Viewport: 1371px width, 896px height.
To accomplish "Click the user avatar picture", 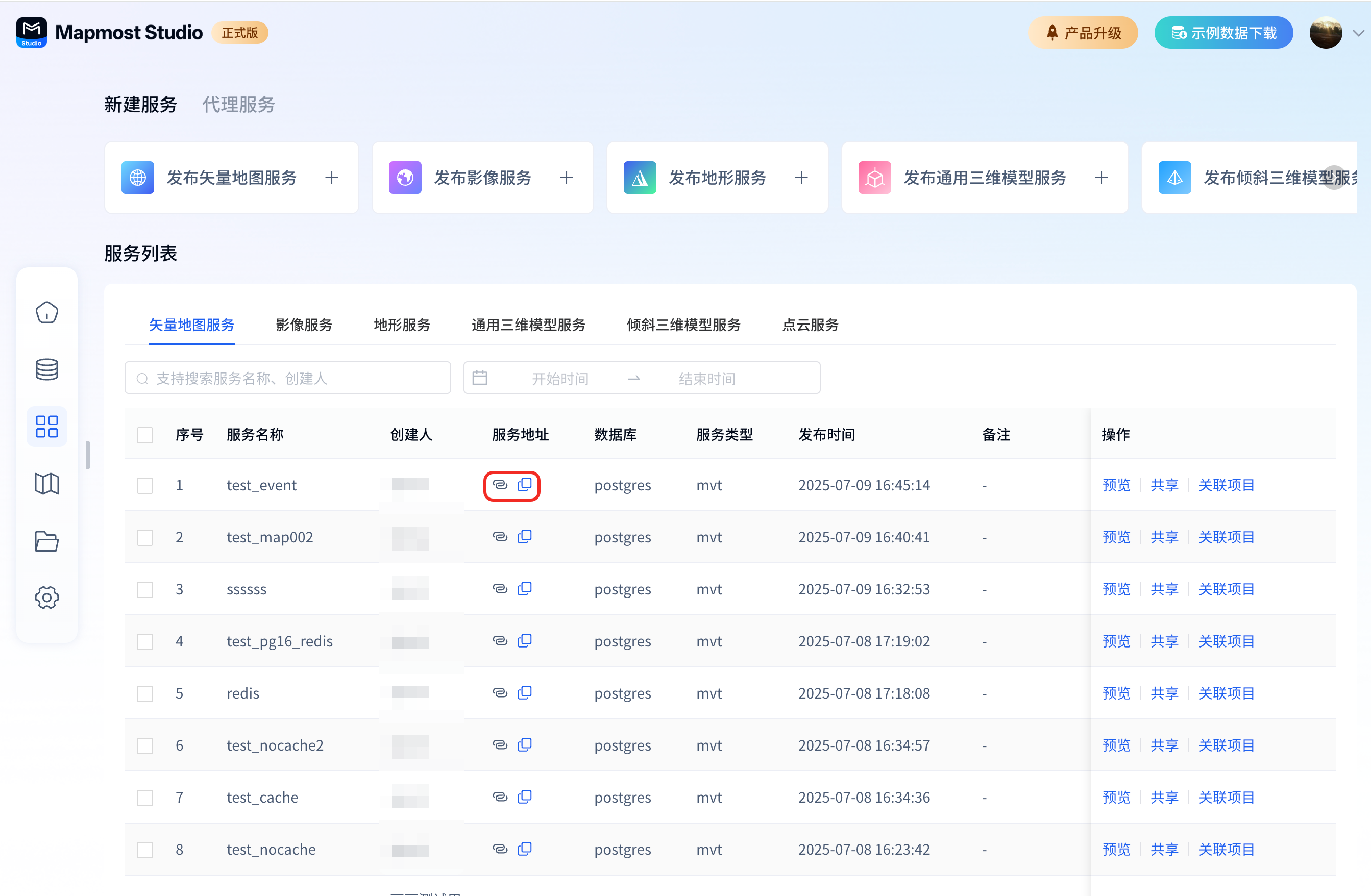I will point(1326,33).
